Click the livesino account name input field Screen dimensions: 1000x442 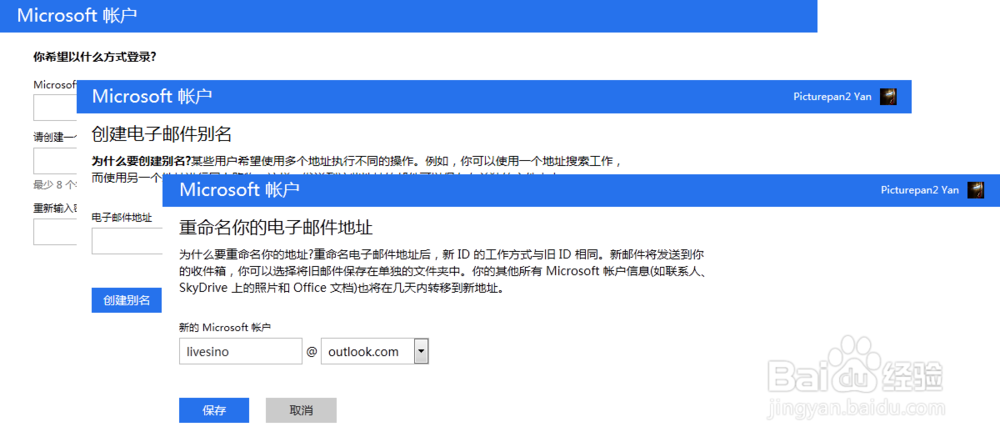pyautogui.click(x=240, y=351)
